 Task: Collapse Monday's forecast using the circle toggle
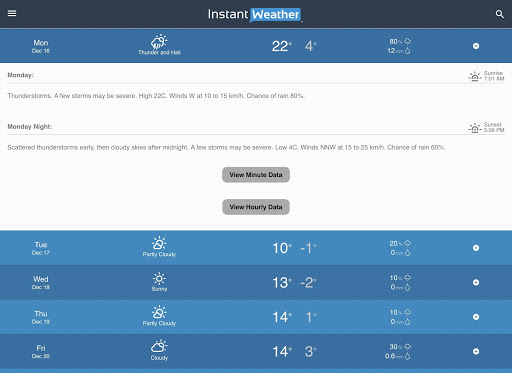click(476, 46)
